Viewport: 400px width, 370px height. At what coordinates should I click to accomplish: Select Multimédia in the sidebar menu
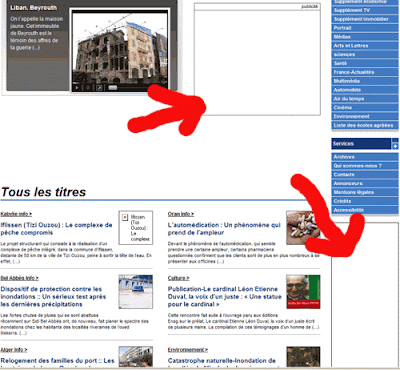365,81
